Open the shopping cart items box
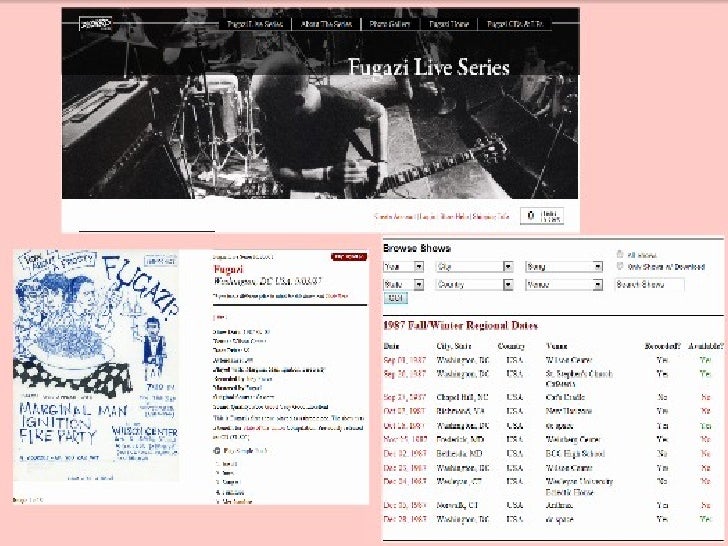This screenshot has height=546, width=728. click(542, 216)
